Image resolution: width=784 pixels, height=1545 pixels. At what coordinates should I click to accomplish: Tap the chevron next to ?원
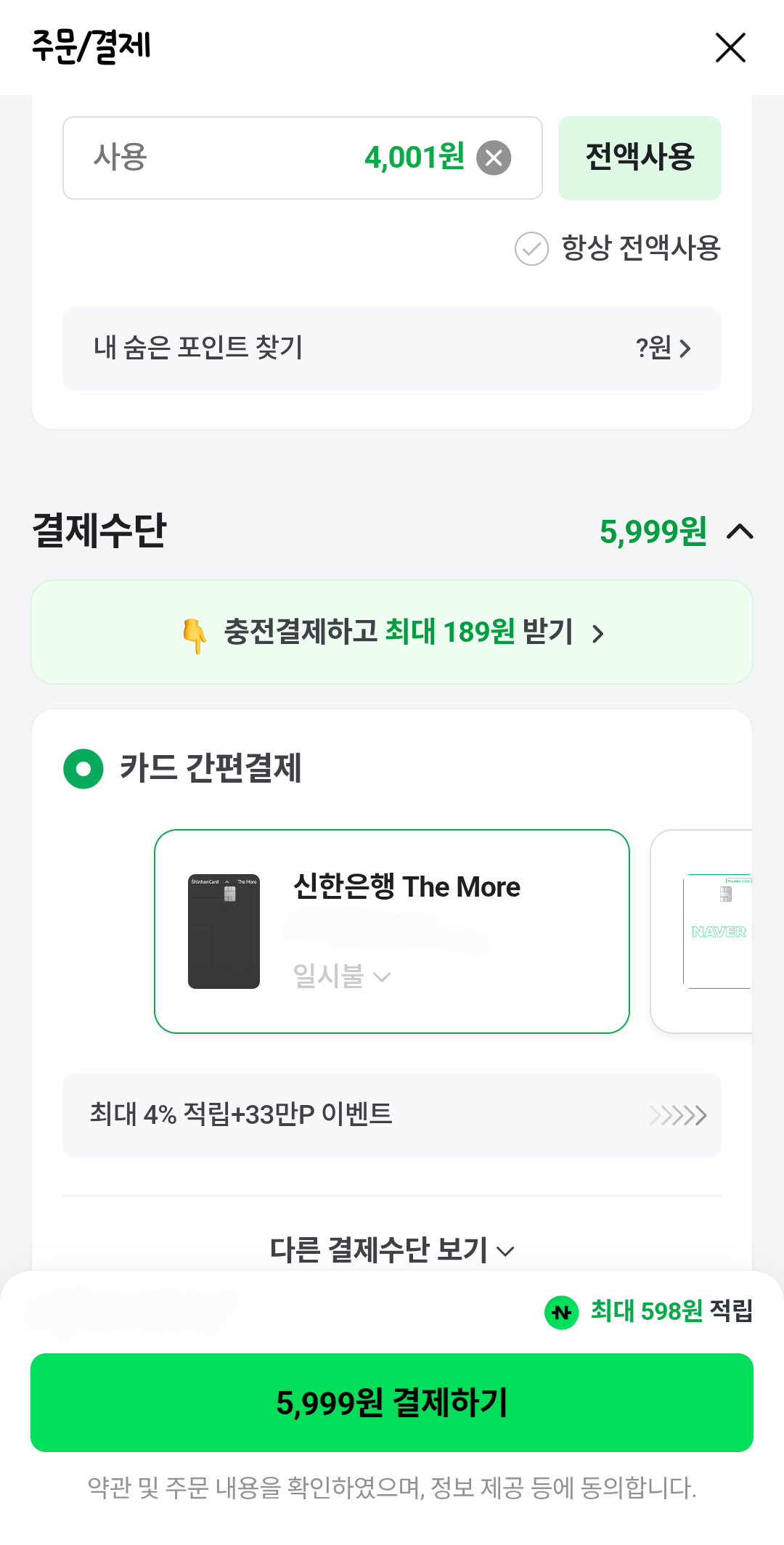685,348
